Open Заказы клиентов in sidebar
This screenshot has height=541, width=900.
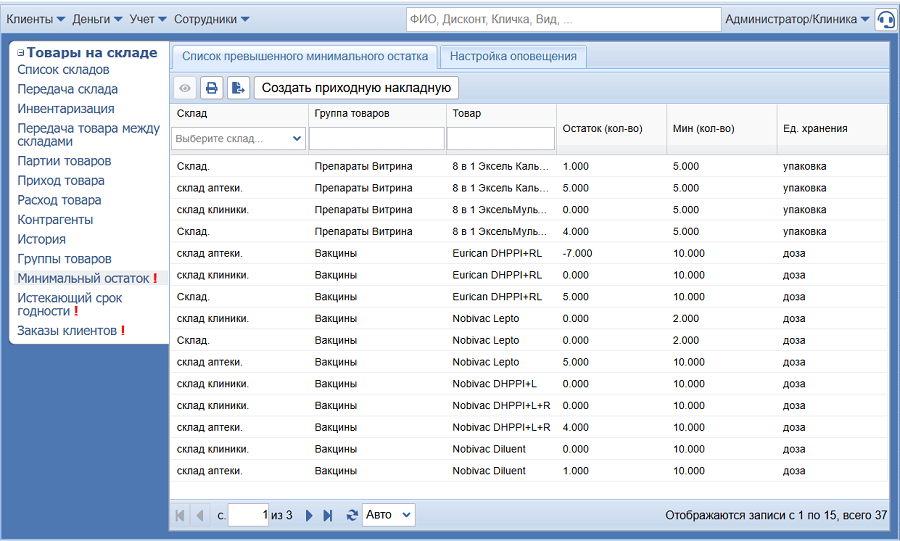pos(67,331)
